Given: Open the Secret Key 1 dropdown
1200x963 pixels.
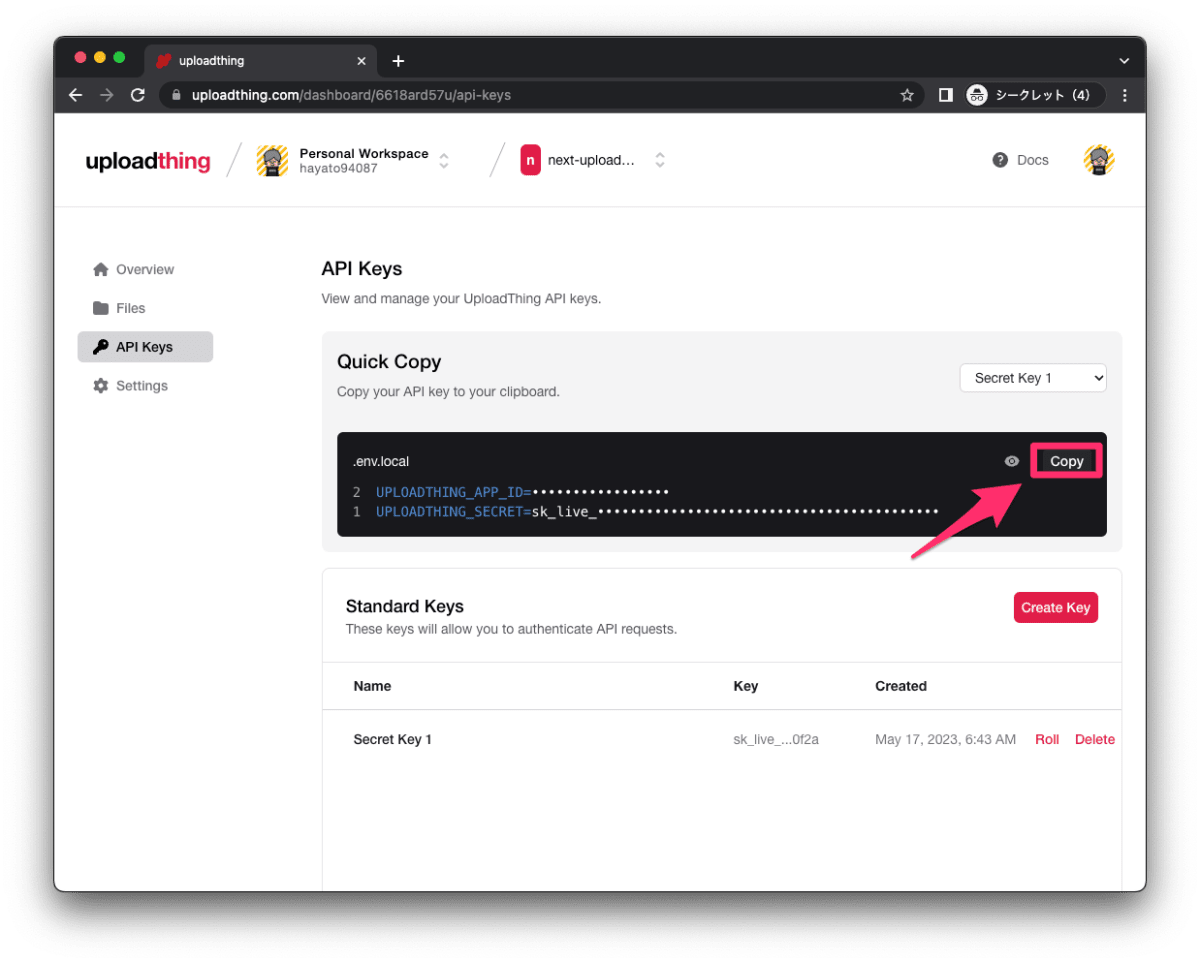Looking at the screenshot, I should pos(1033,377).
